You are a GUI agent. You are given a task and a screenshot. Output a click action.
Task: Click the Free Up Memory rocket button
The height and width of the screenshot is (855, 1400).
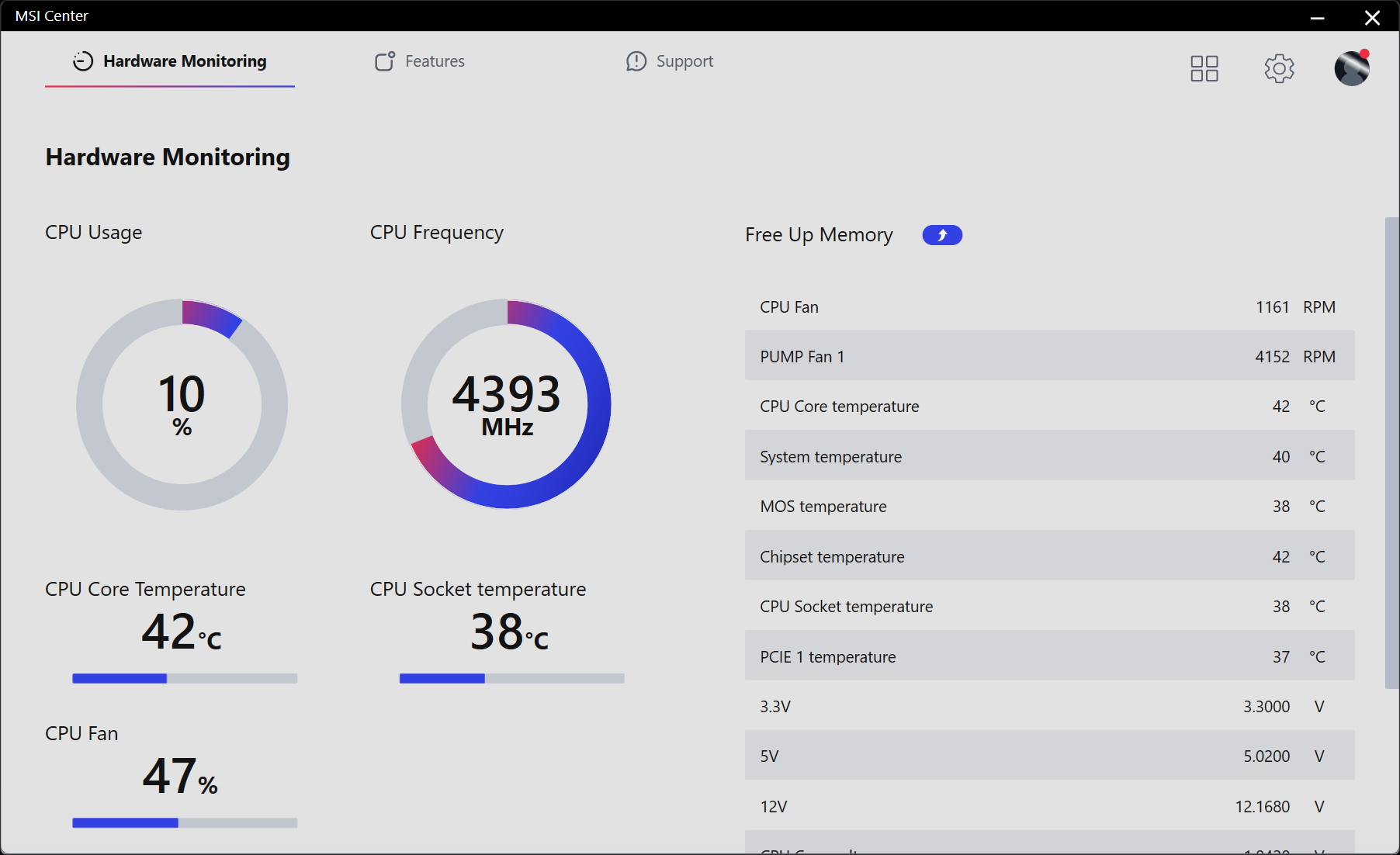tap(942, 235)
